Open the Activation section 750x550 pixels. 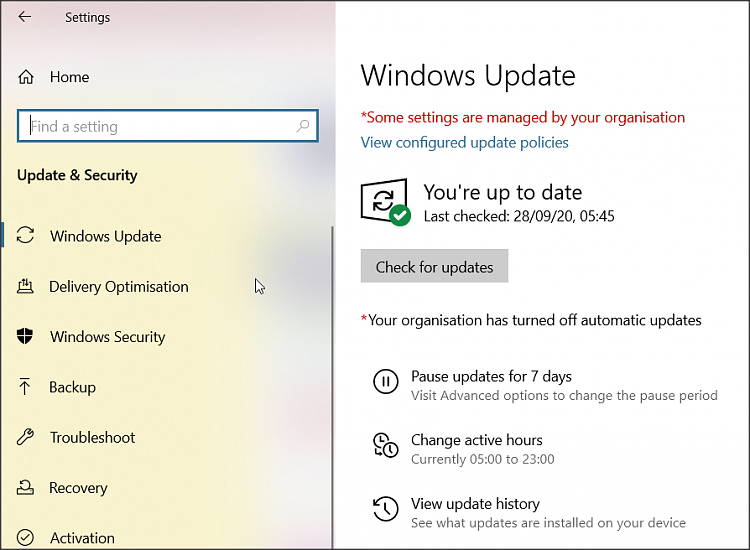[82, 538]
